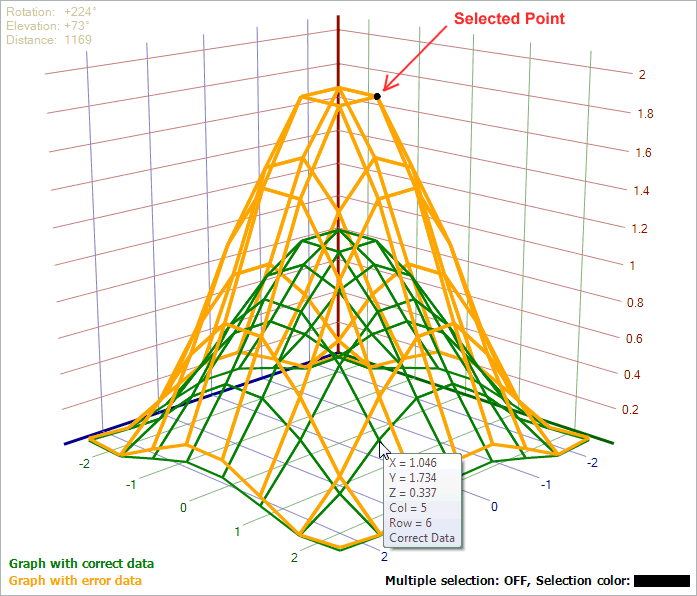
Task: Click the Z-axis label '1.4'
Action: tap(641, 191)
